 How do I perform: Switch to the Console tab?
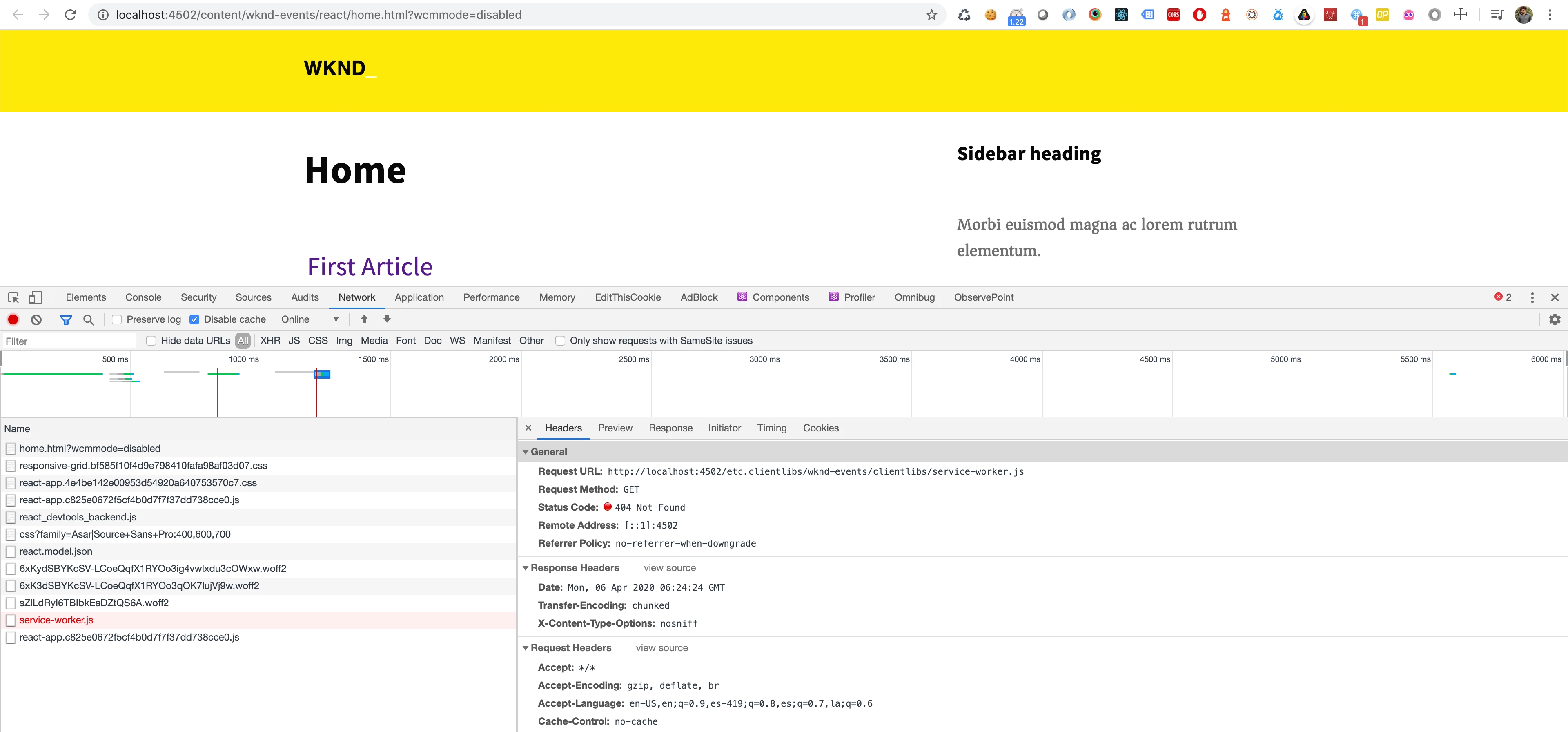point(143,297)
